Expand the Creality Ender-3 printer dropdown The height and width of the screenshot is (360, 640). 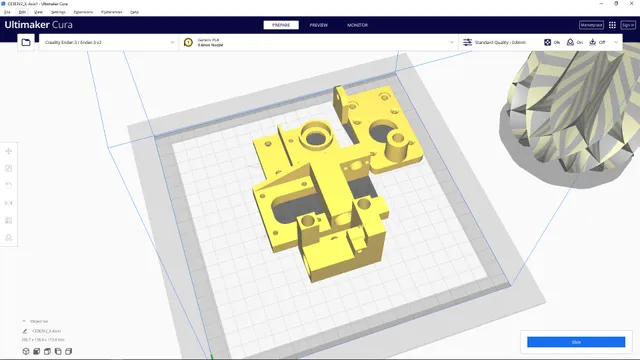109,42
